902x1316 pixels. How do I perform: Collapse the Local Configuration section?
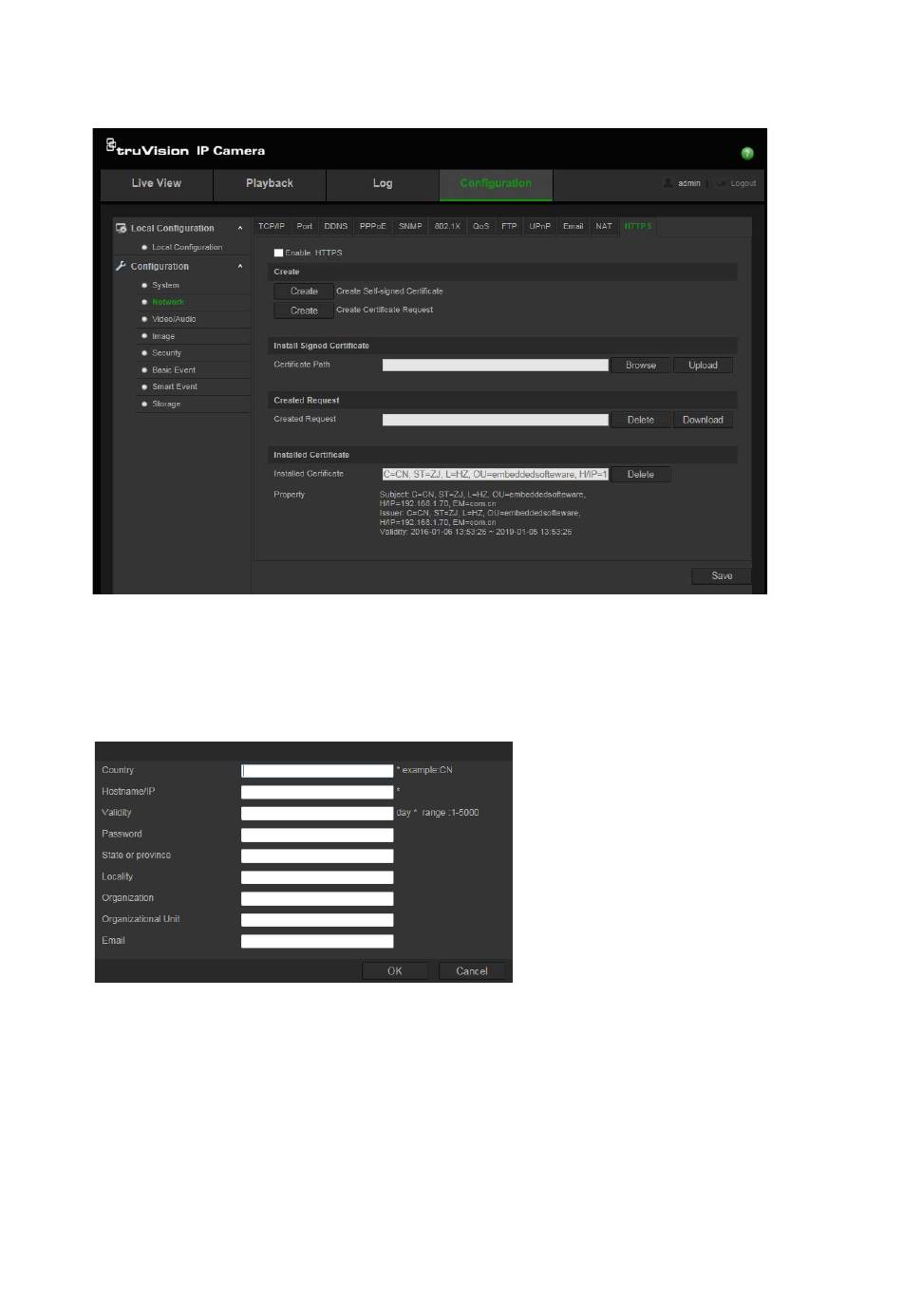[240, 228]
